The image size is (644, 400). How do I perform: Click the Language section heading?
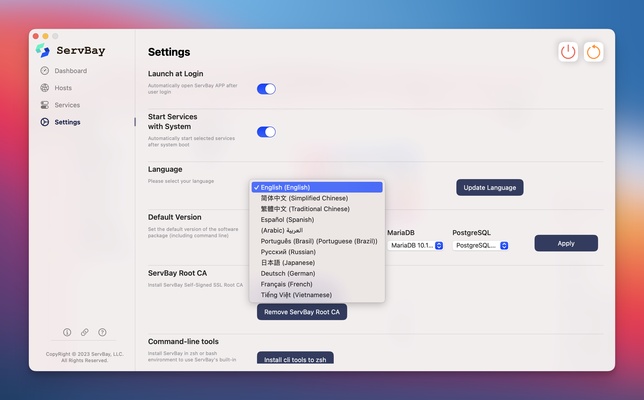tap(165, 169)
